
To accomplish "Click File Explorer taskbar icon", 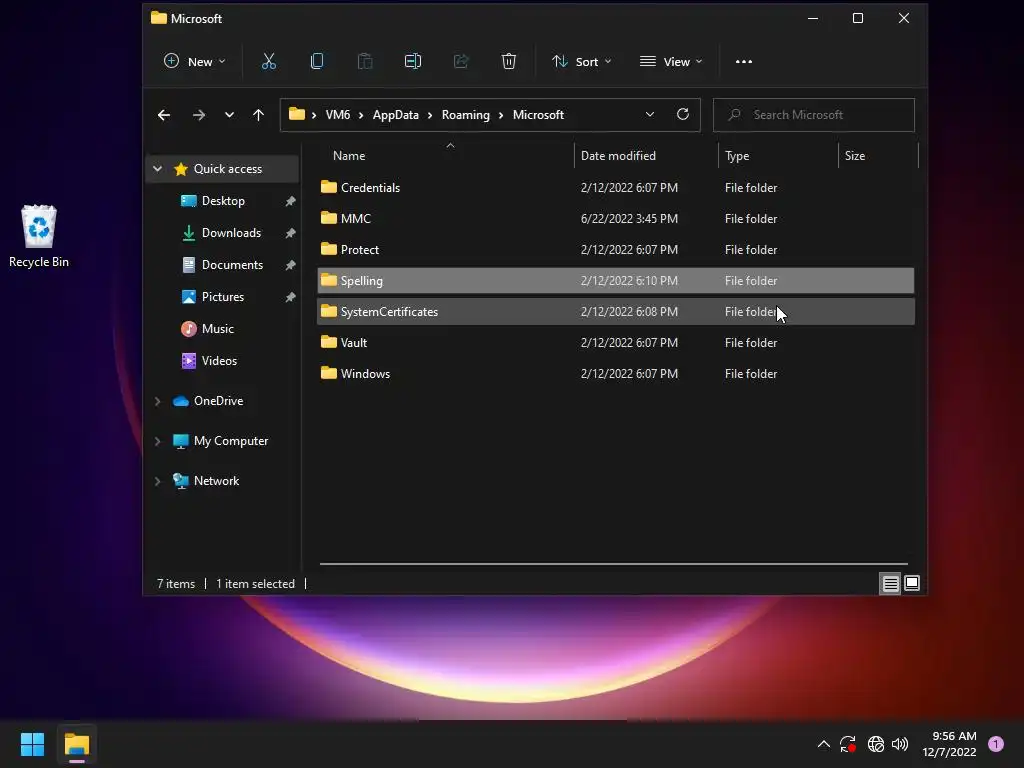I will click(76, 744).
